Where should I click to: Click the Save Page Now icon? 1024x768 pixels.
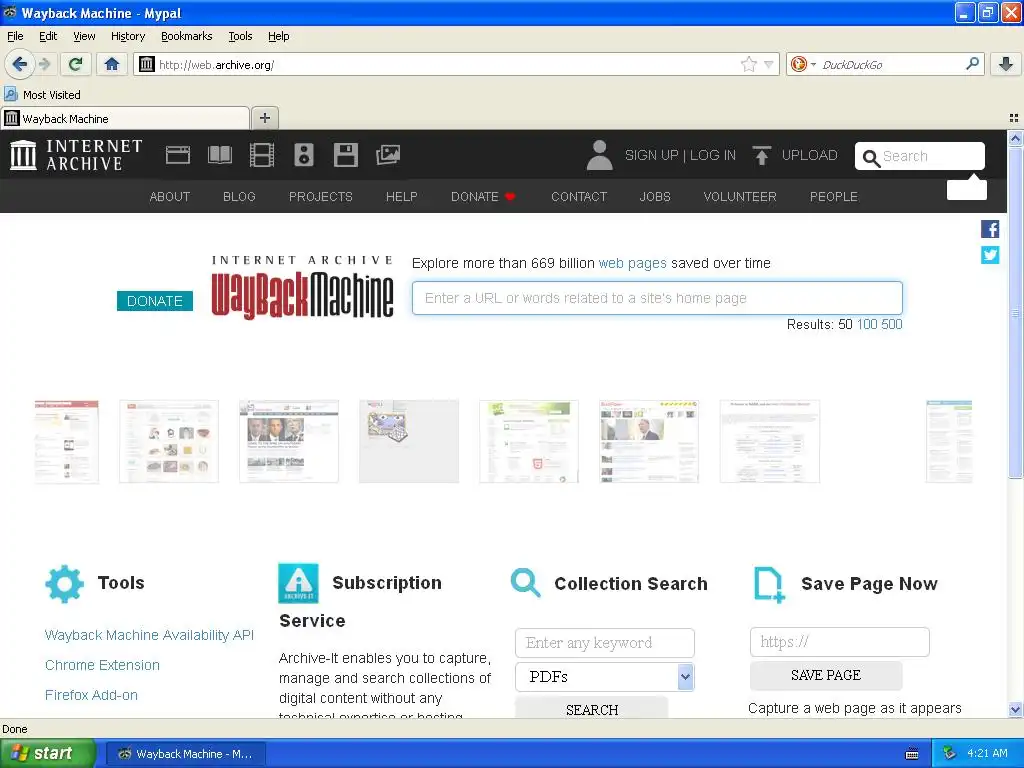click(x=769, y=584)
